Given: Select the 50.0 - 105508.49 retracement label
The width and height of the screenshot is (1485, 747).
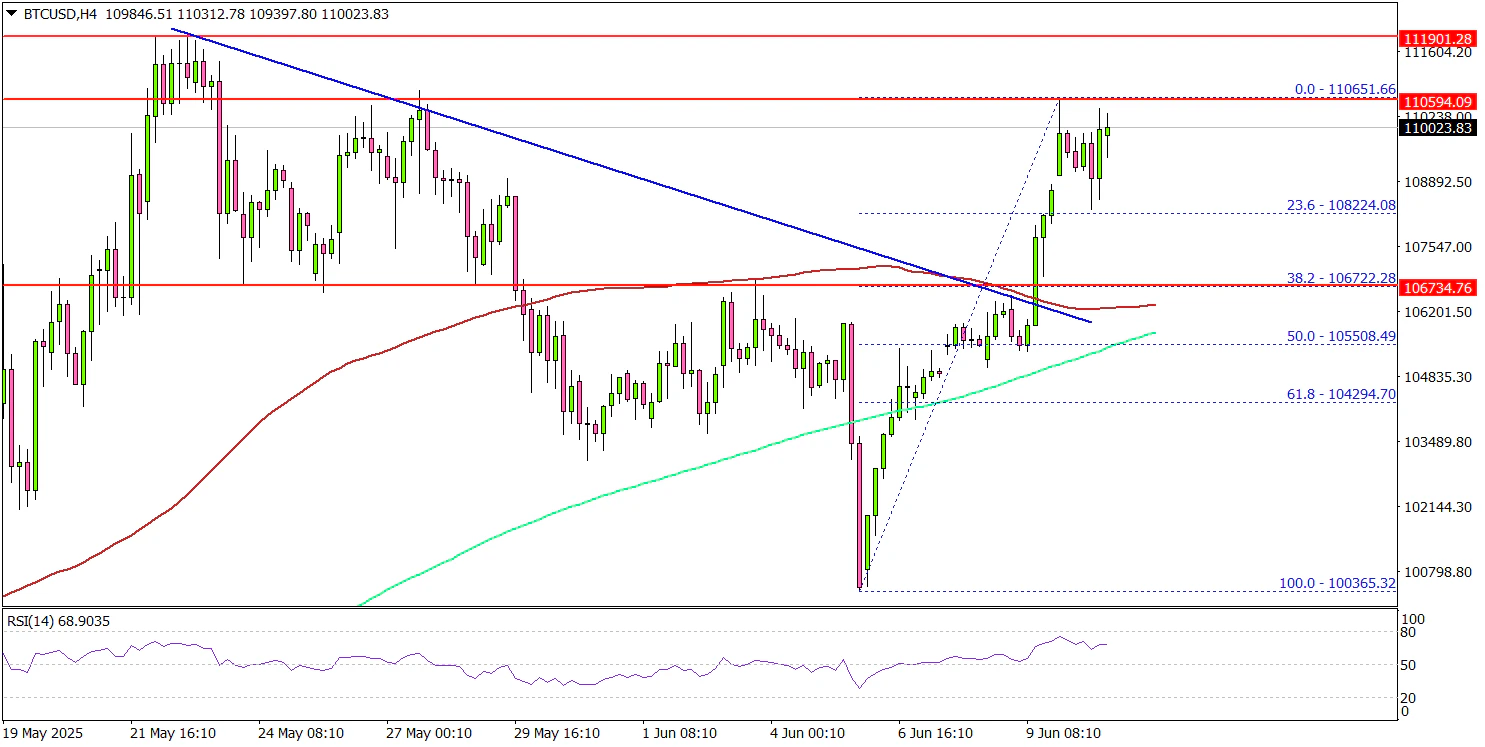Looking at the screenshot, I should coord(1340,336).
